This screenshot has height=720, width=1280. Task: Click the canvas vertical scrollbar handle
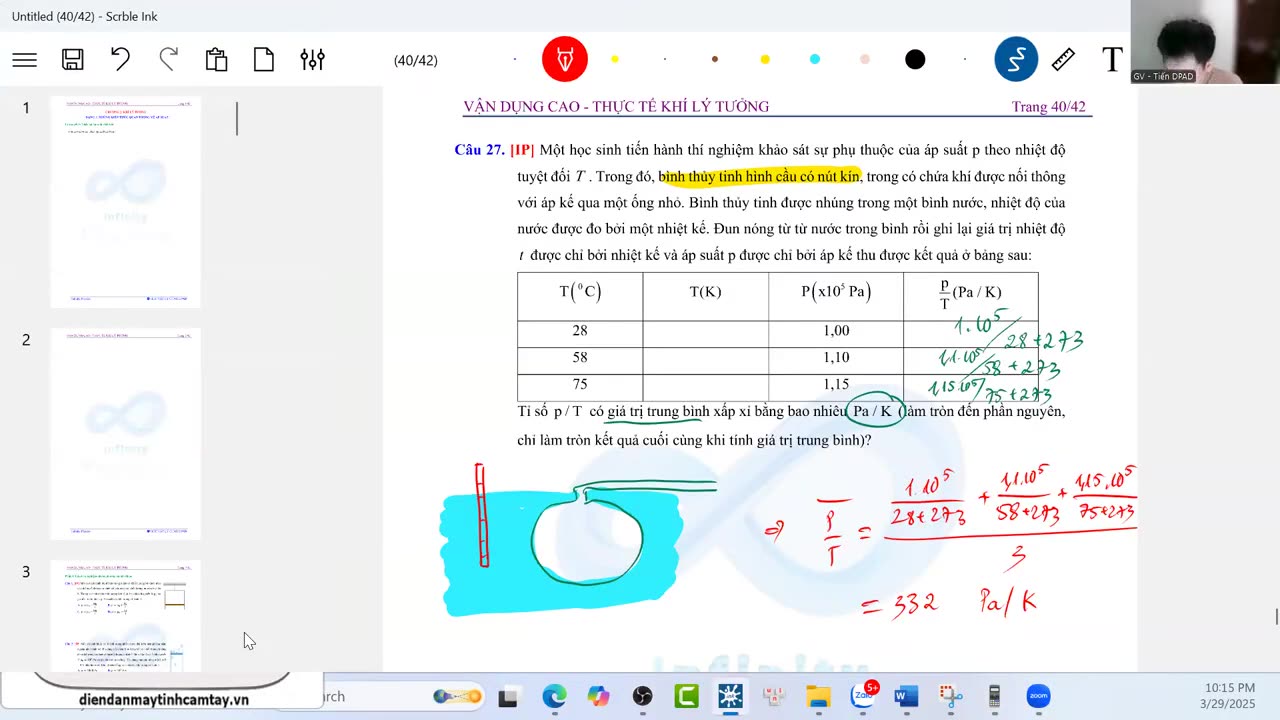(1276, 616)
